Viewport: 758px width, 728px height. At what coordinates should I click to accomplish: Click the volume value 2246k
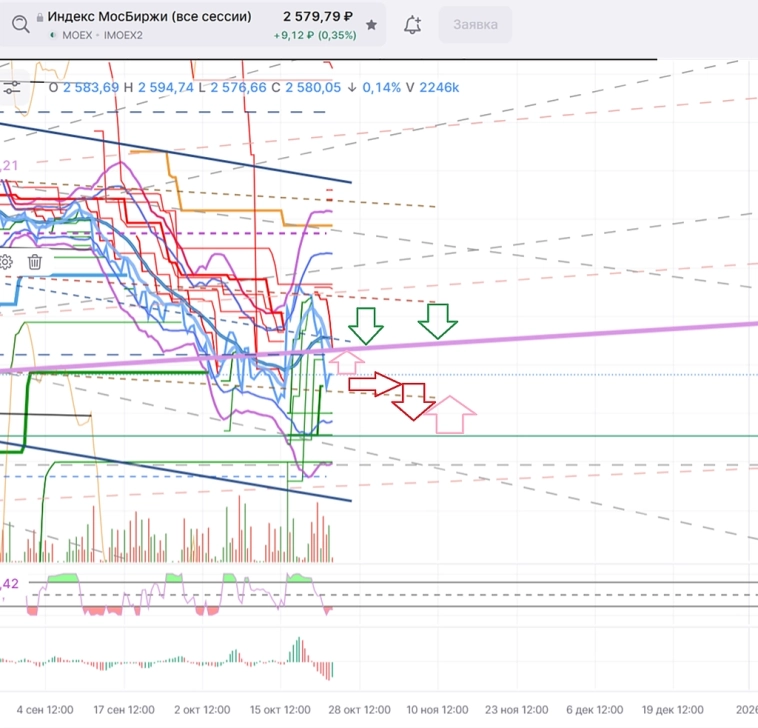coord(439,88)
